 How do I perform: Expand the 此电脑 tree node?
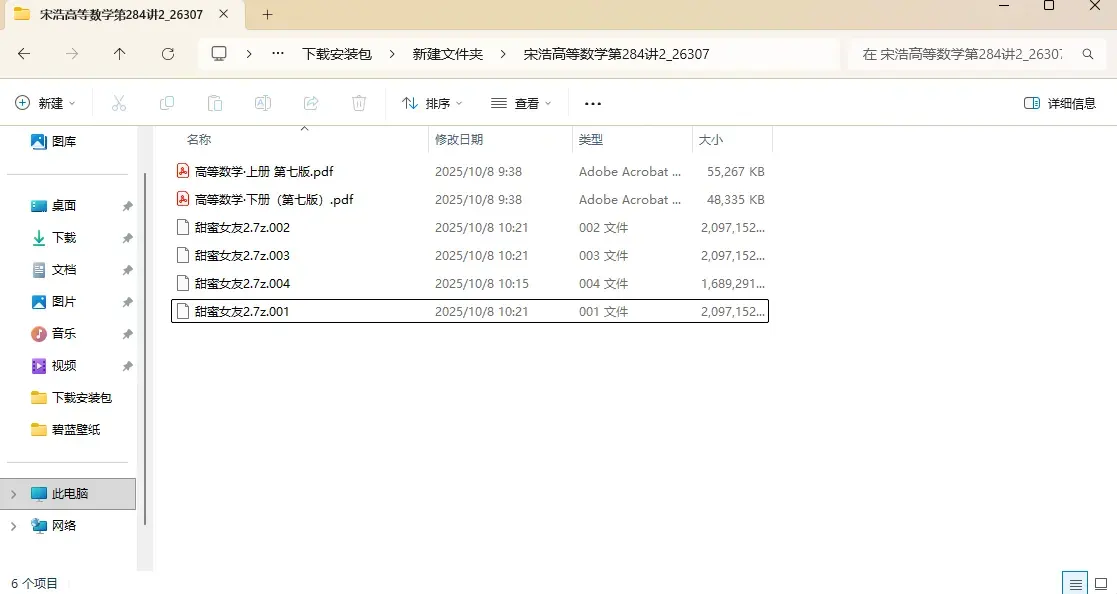tap(14, 494)
